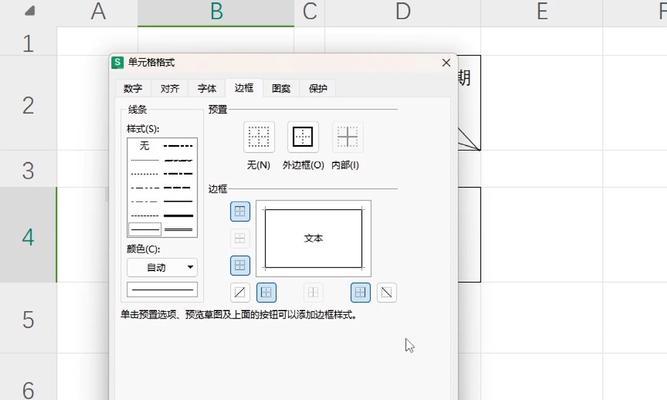Toggle the diagonal up border button
This screenshot has height=400, width=667.
pyautogui.click(x=240, y=292)
